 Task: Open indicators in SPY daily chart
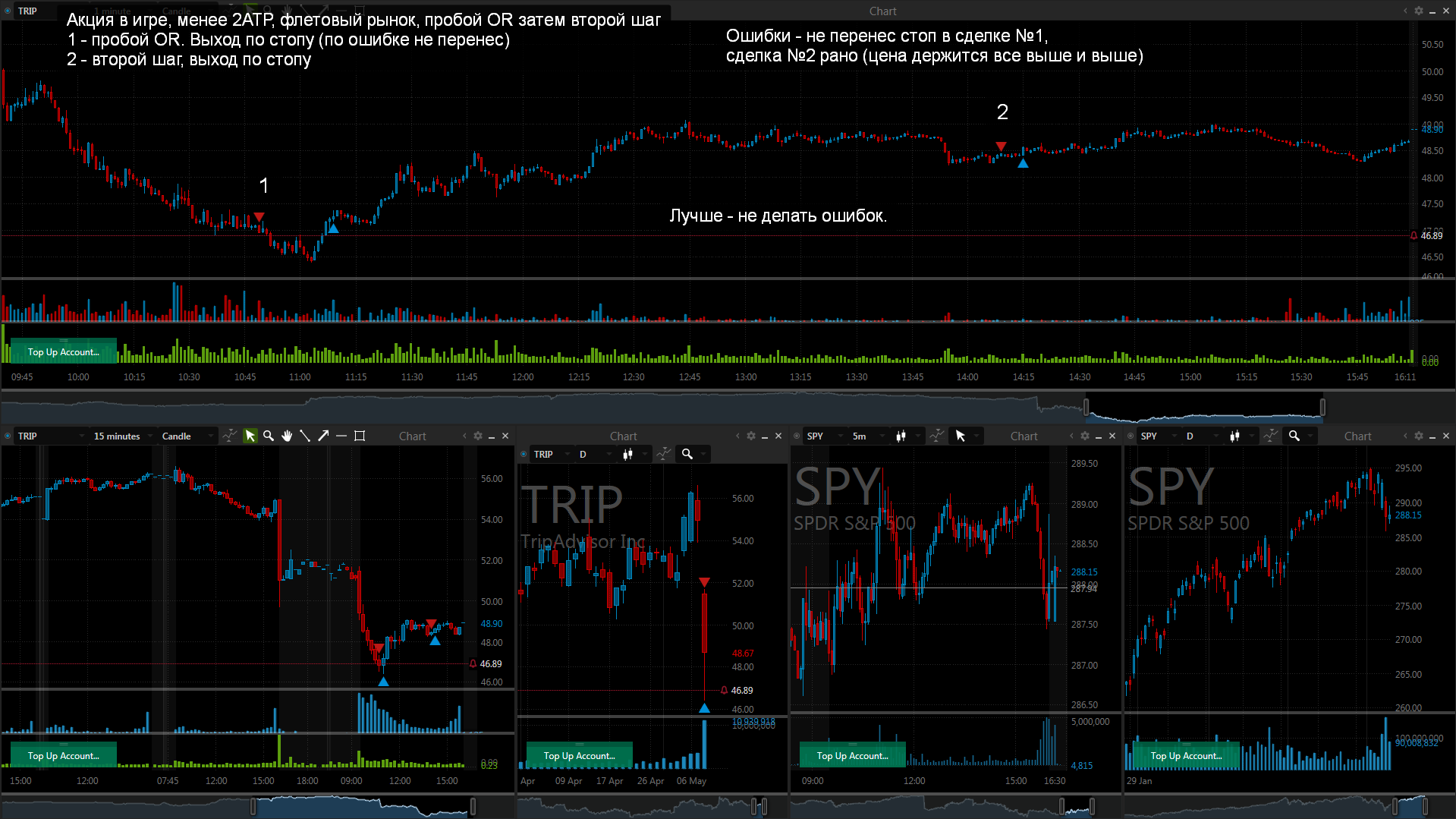click(1270, 436)
